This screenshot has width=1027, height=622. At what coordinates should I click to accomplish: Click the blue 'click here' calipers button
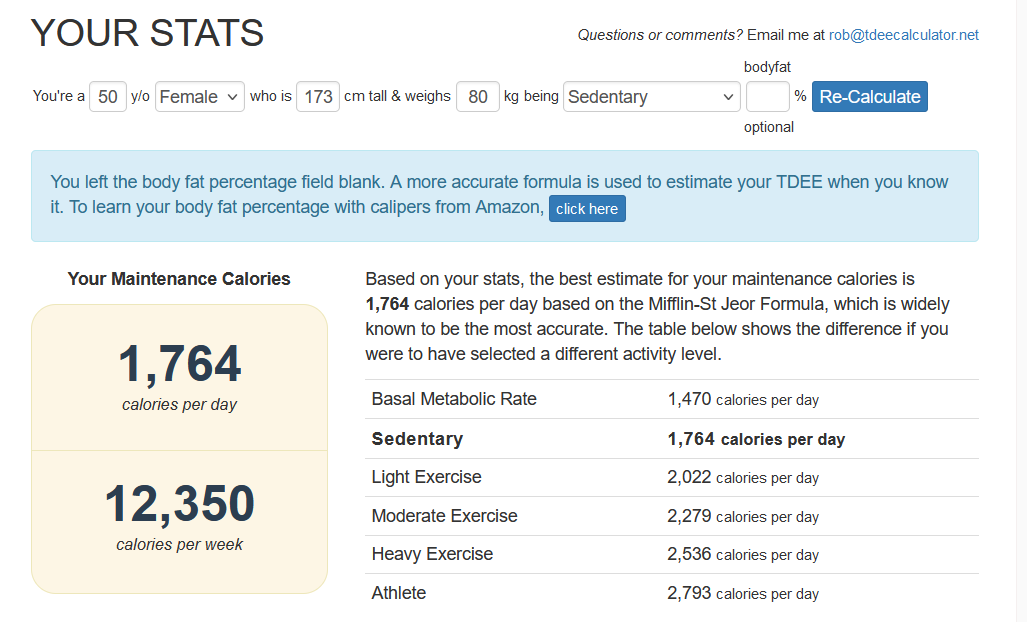(x=587, y=208)
